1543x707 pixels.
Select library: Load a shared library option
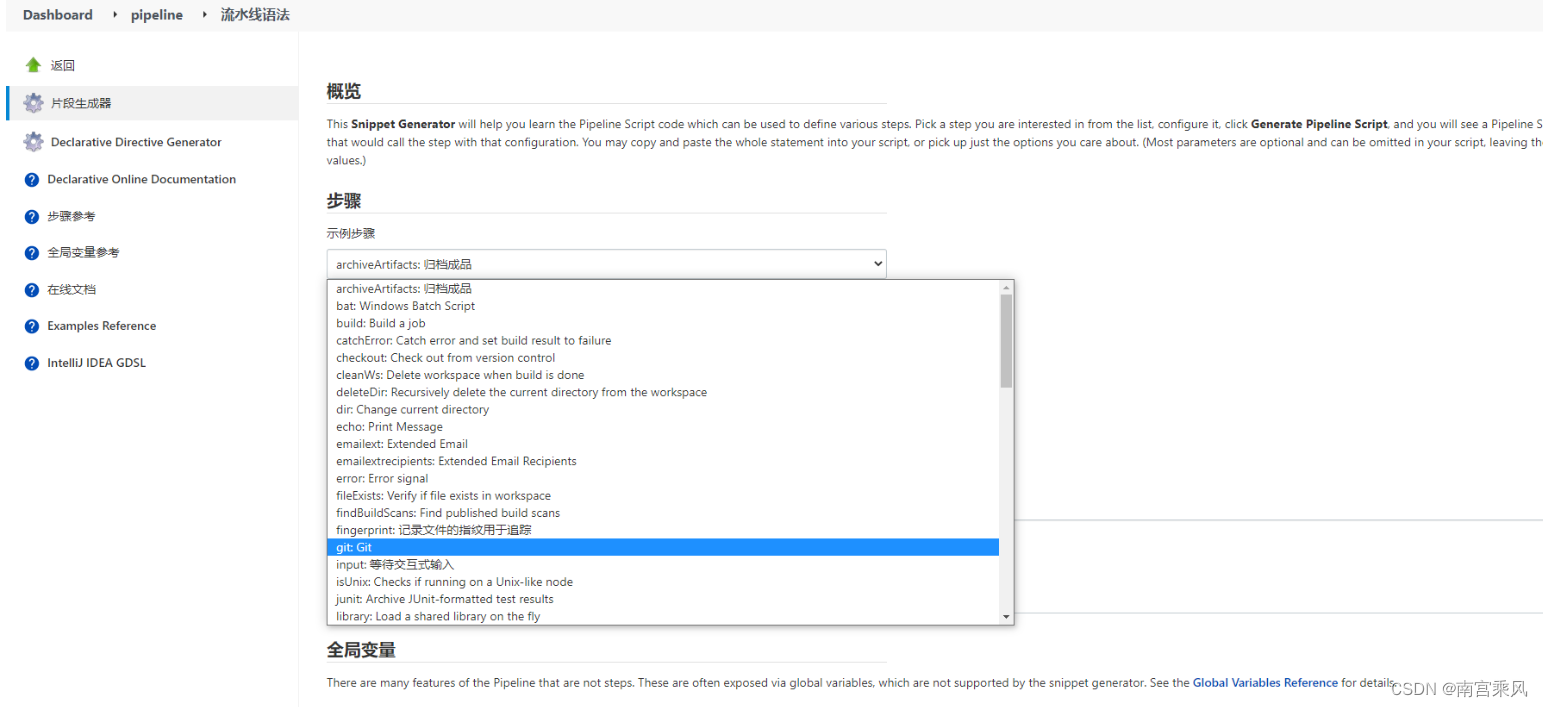(x=663, y=617)
